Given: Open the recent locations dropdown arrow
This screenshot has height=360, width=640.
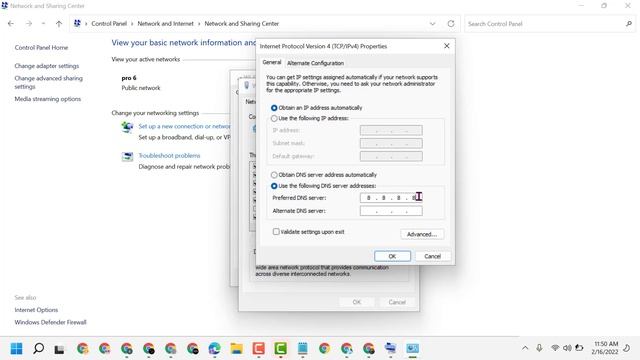Looking at the screenshot, I should point(43,24).
